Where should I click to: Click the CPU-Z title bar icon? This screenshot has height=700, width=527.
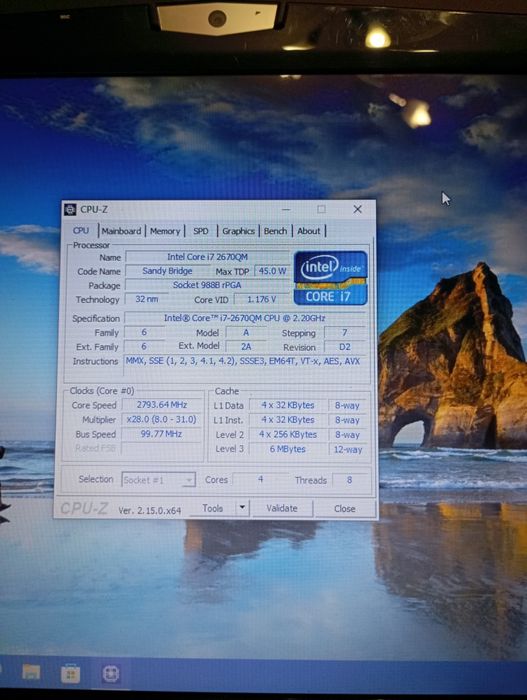70,209
